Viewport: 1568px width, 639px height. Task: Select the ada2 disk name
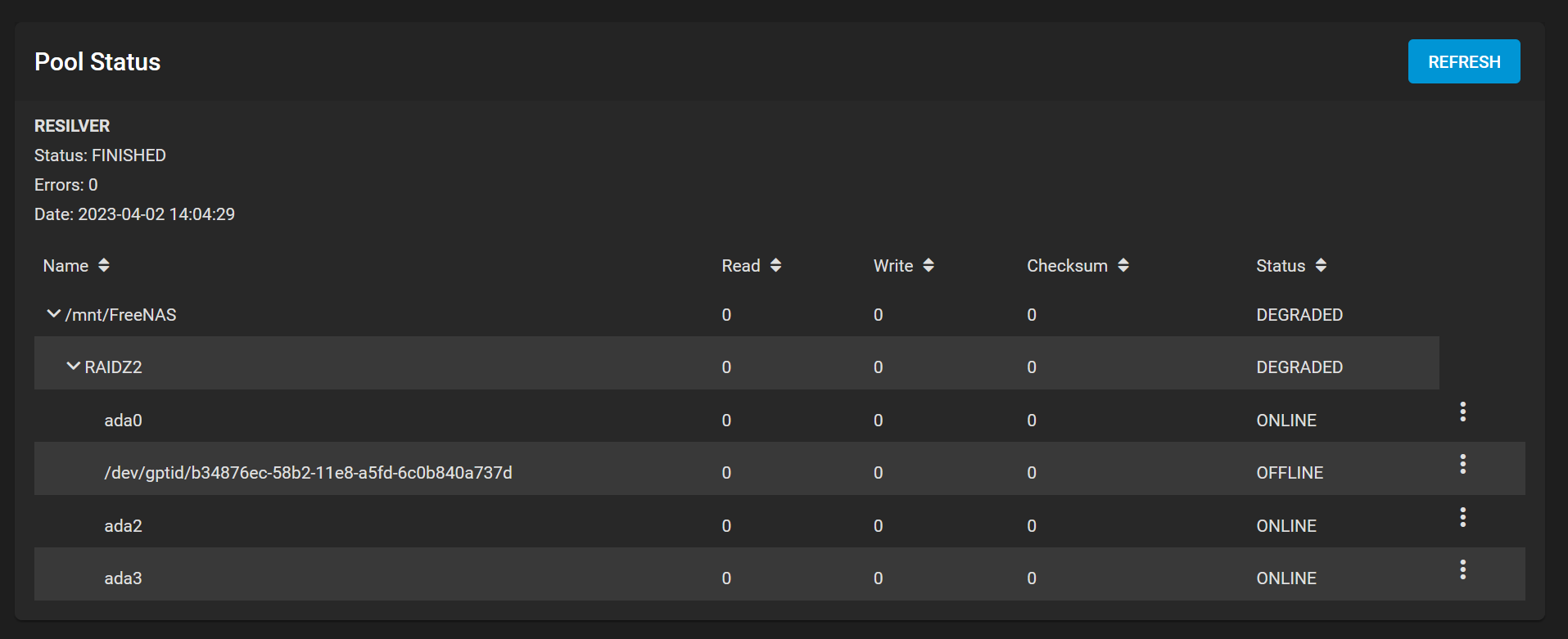coord(123,526)
